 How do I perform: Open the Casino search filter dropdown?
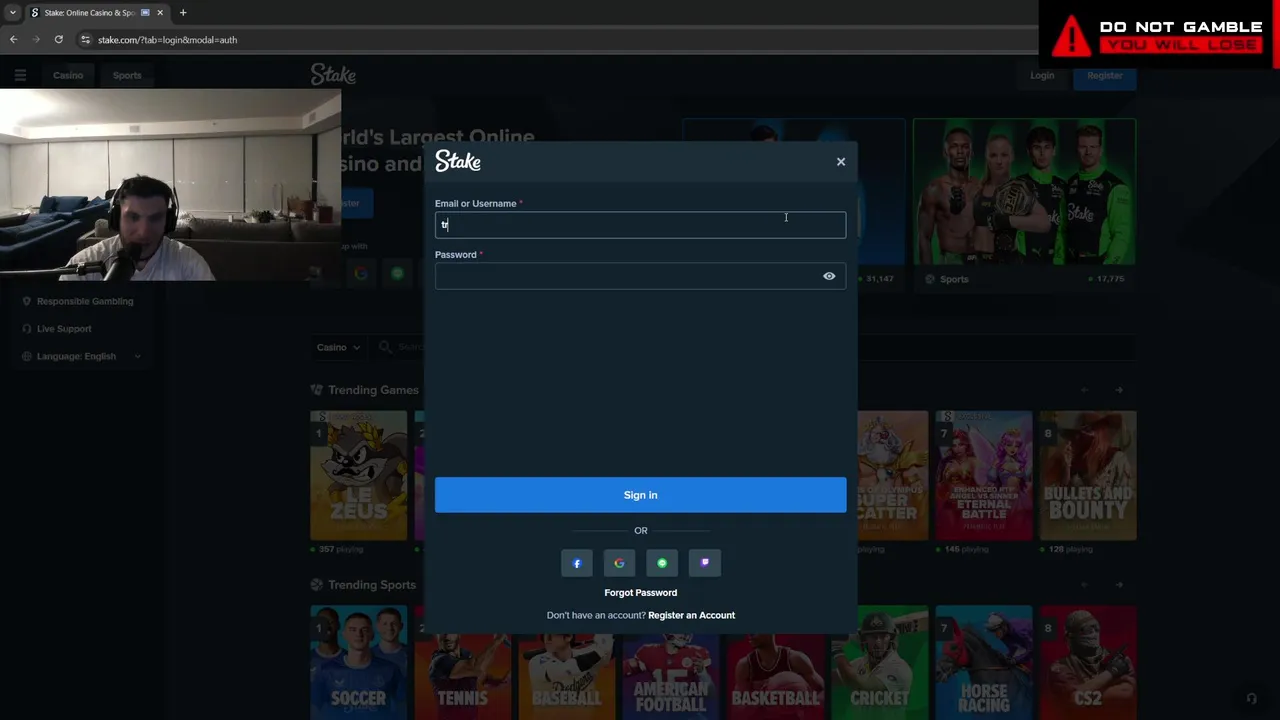click(338, 347)
